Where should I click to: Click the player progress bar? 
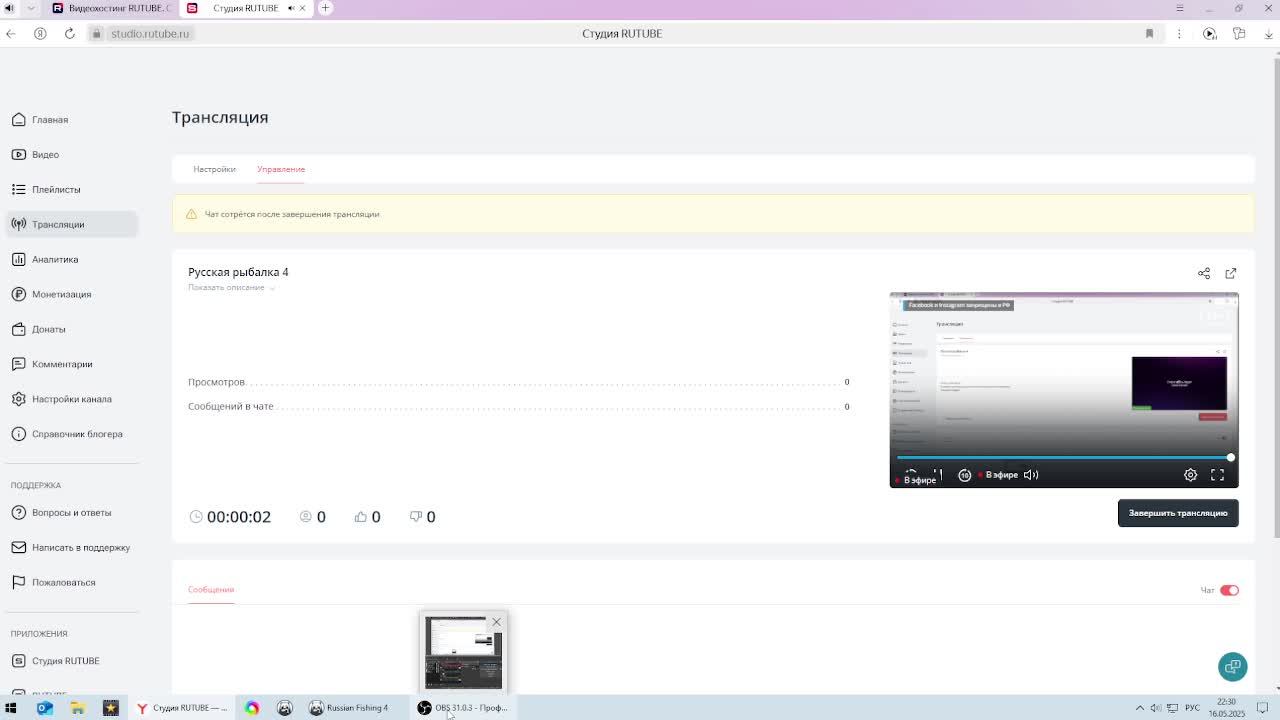(x=1064, y=457)
